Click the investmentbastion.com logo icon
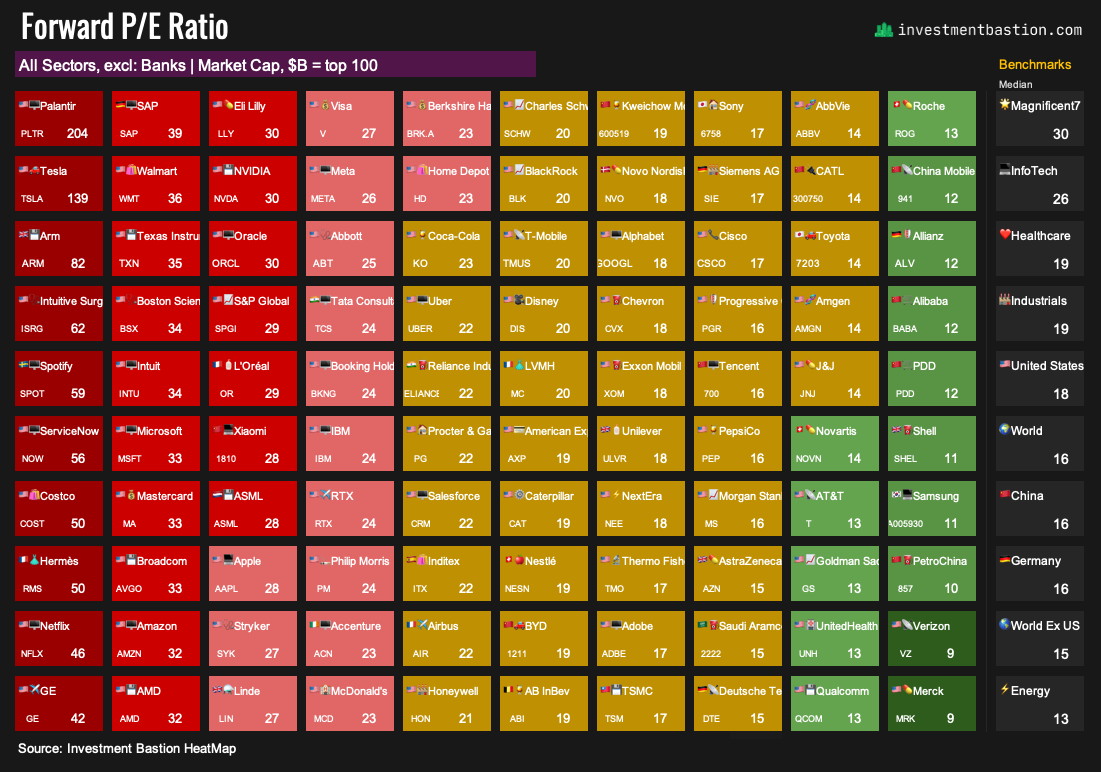 tap(883, 30)
